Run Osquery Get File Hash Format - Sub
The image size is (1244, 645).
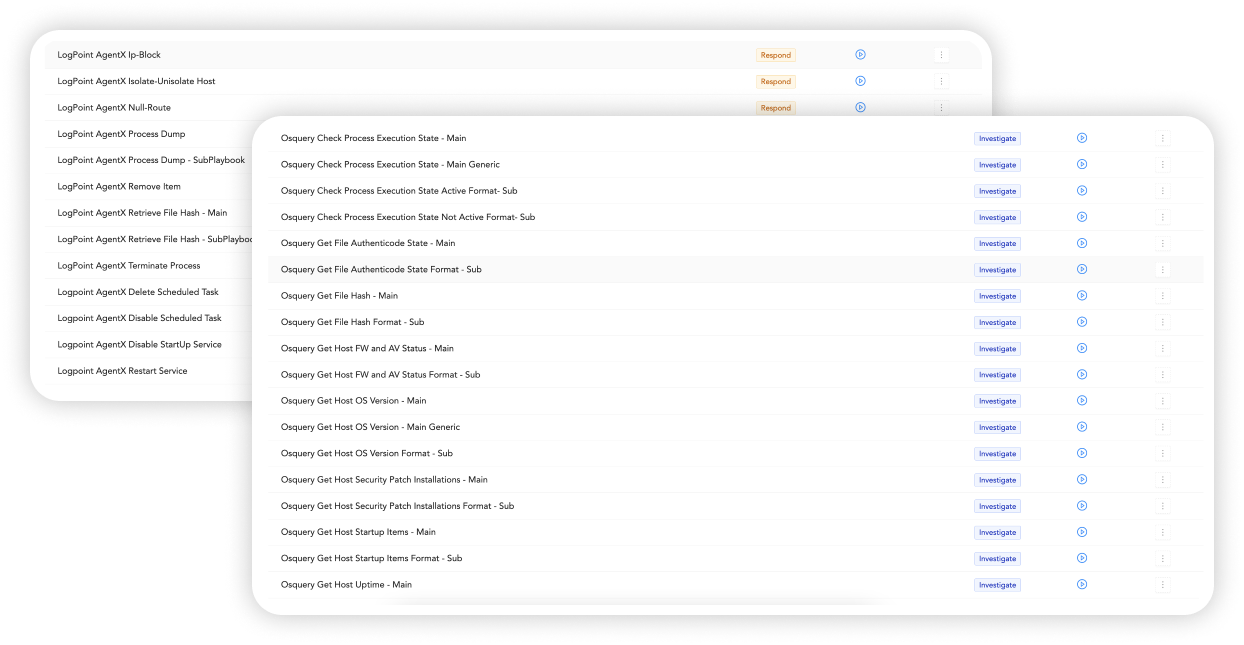(1082, 322)
